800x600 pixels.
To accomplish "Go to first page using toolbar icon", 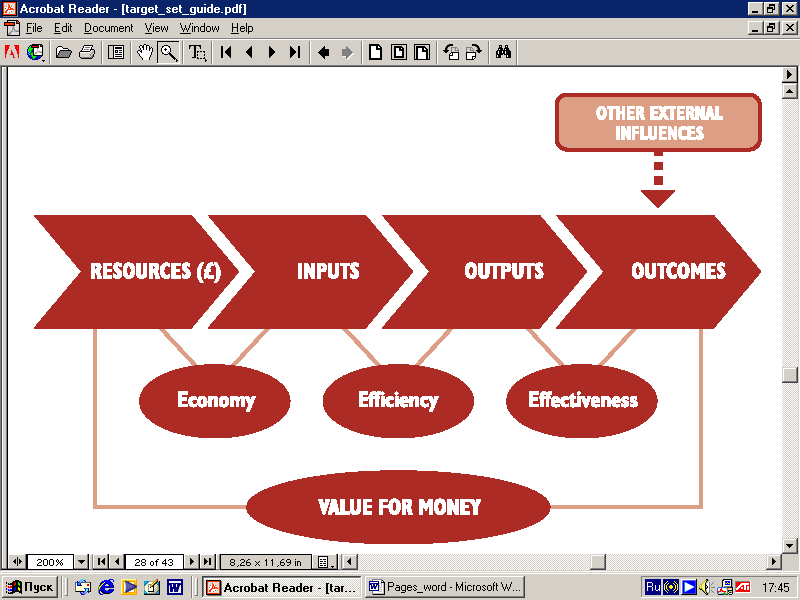I will (226, 52).
